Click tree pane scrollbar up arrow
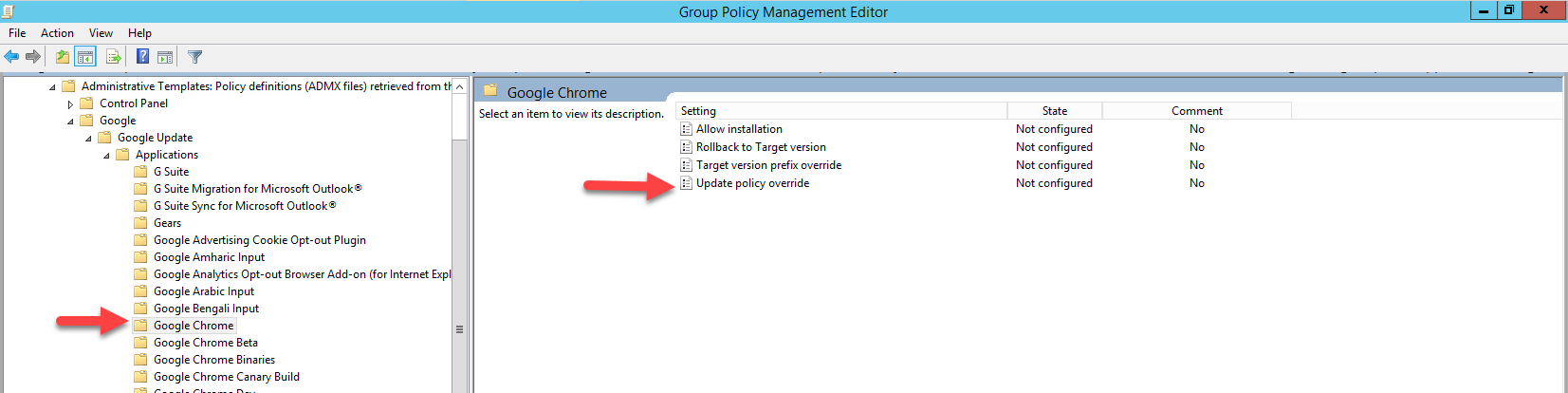1568x393 pixels. pyautogui.click(x=460, y=86)
